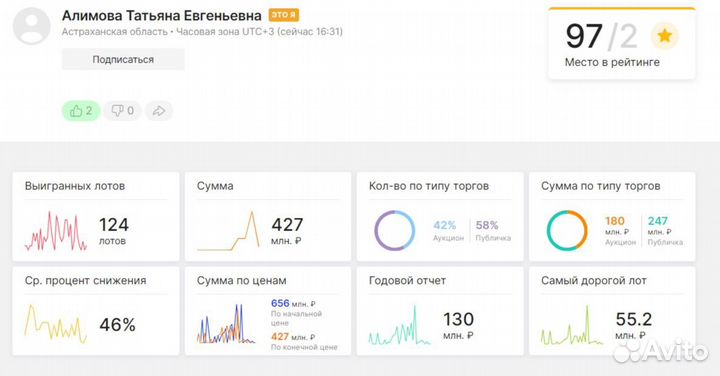Click the Сумма по типу торгов donut chart
Screen dimensions: 720x376
coord(567,230)
